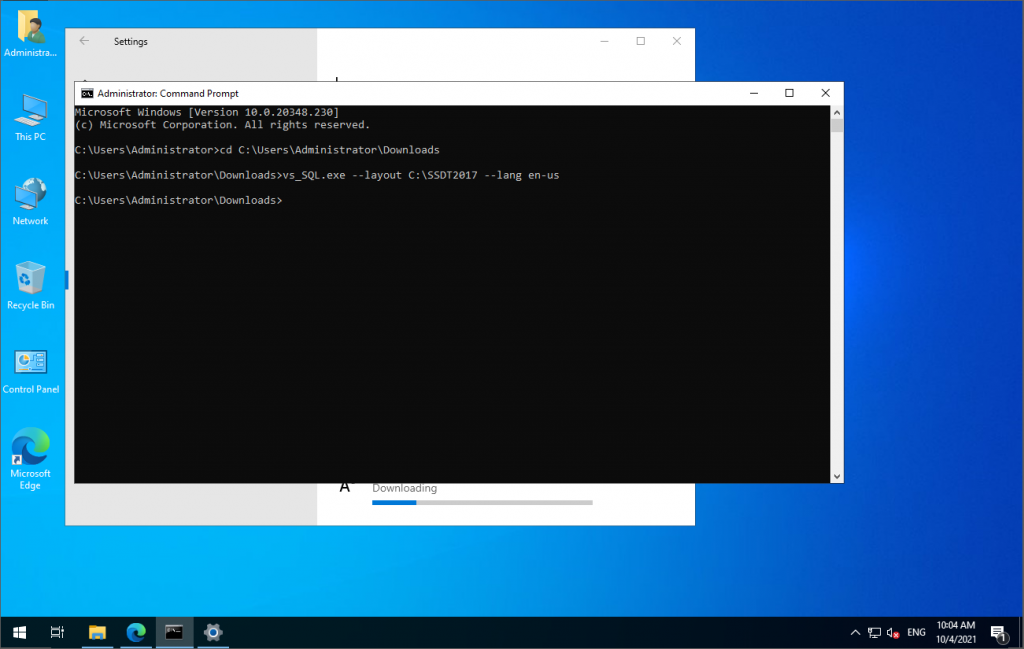Screen dimensions: 1024x649
Task: Click the Settings window title text
Action: click(131, 41)
